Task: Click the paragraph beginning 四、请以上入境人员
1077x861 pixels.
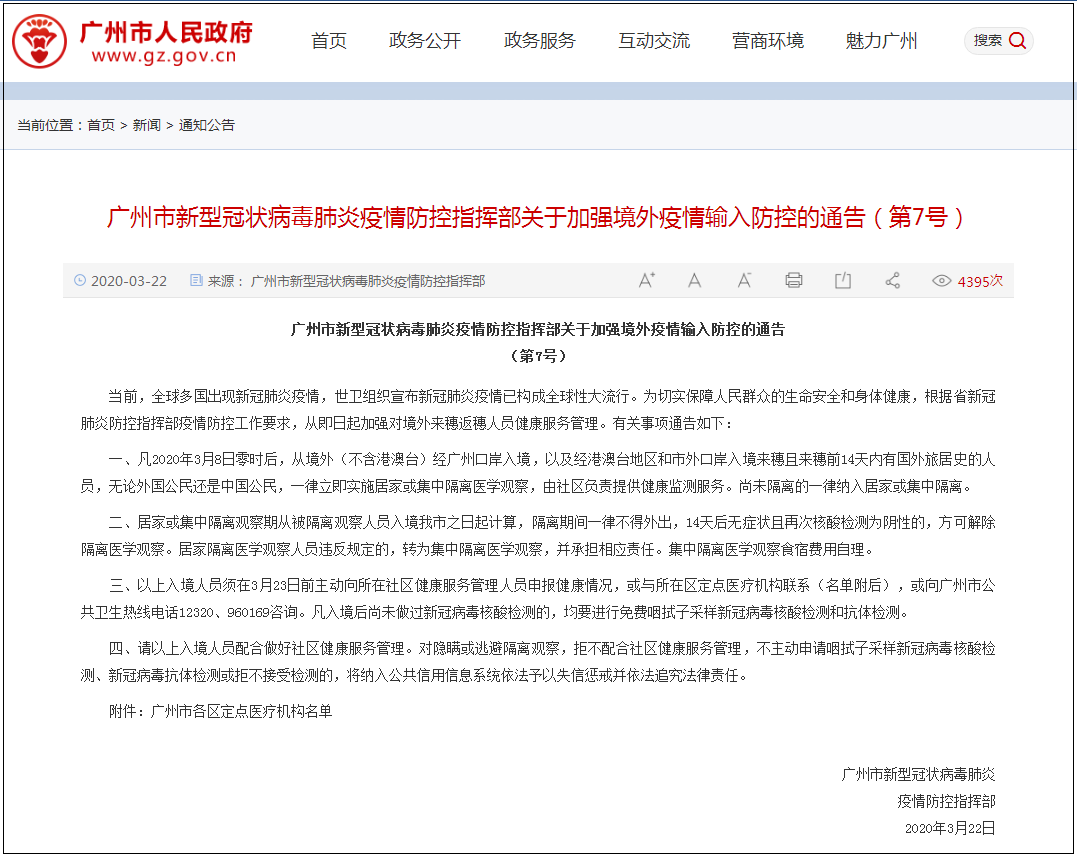Action: point(538,662)
